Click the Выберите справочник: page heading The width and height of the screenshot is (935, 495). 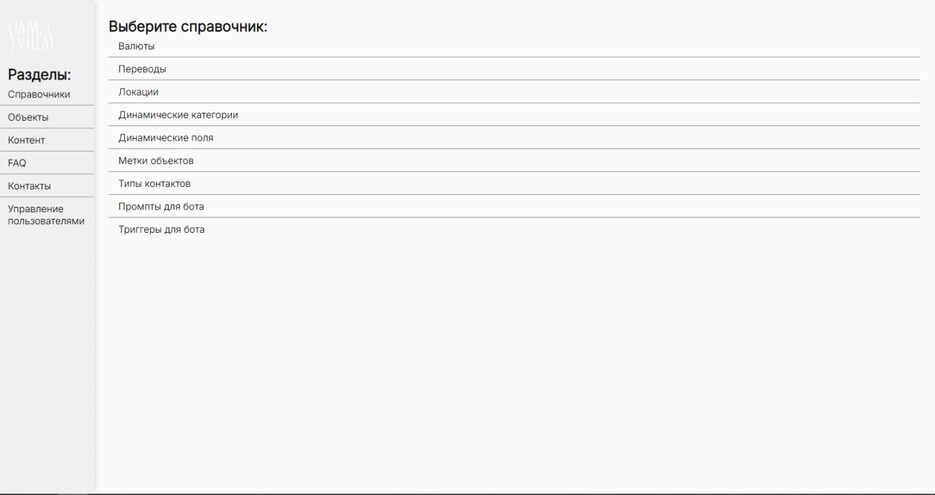pyautogui.click(x=188, y=27)
